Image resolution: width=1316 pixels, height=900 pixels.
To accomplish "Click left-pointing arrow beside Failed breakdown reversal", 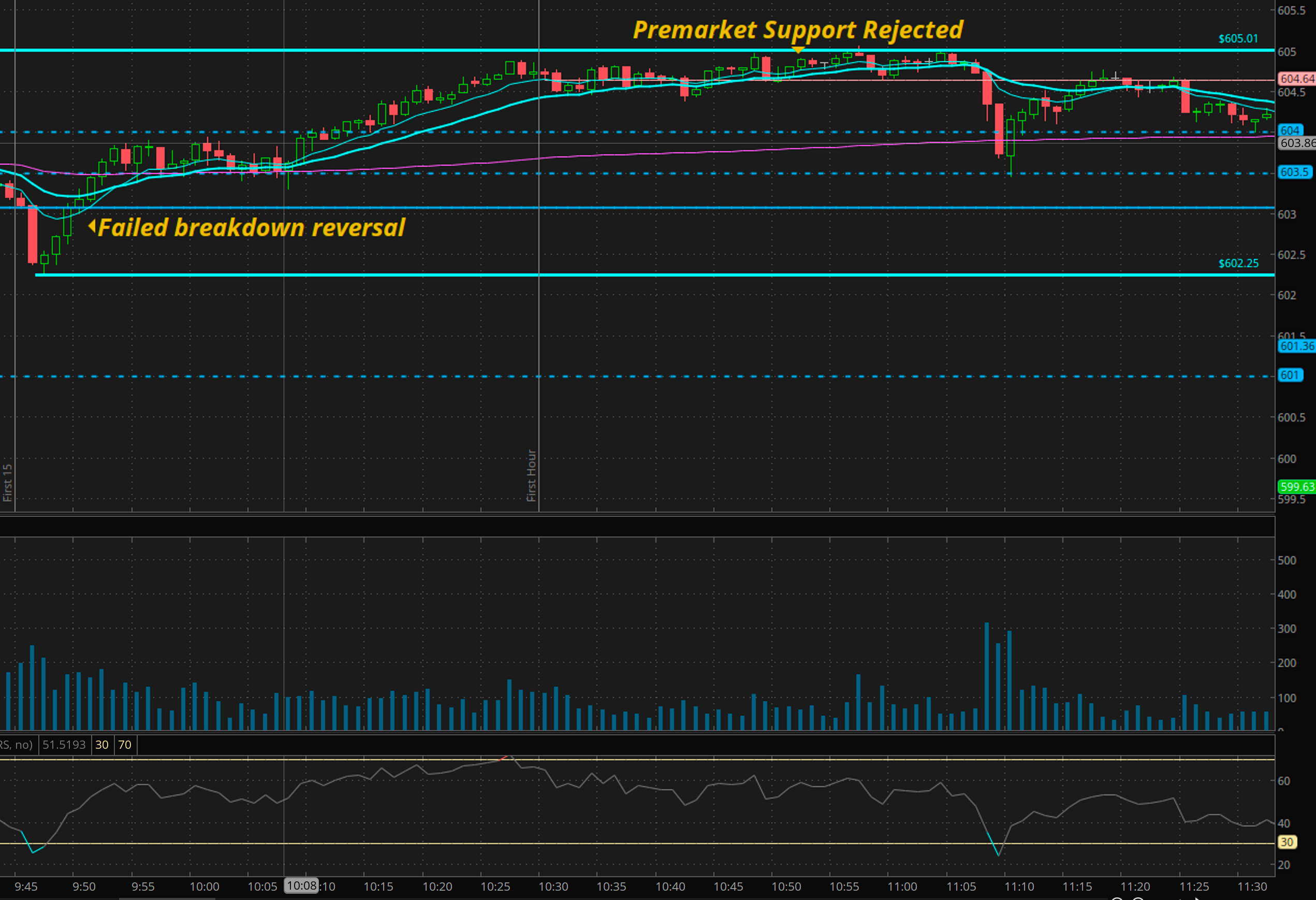I will pyautogui.click(x=92, y=227).
